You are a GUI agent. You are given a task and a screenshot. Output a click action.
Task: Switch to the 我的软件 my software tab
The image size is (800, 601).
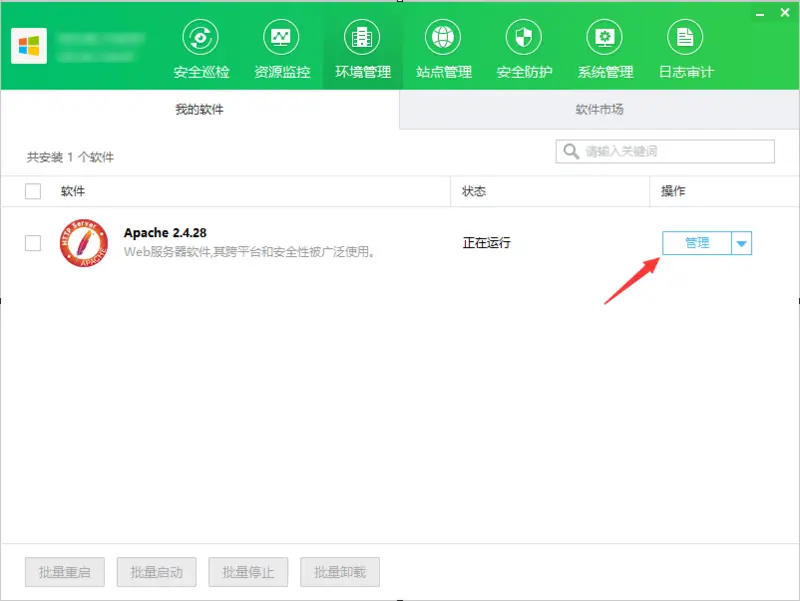[197, 109]
